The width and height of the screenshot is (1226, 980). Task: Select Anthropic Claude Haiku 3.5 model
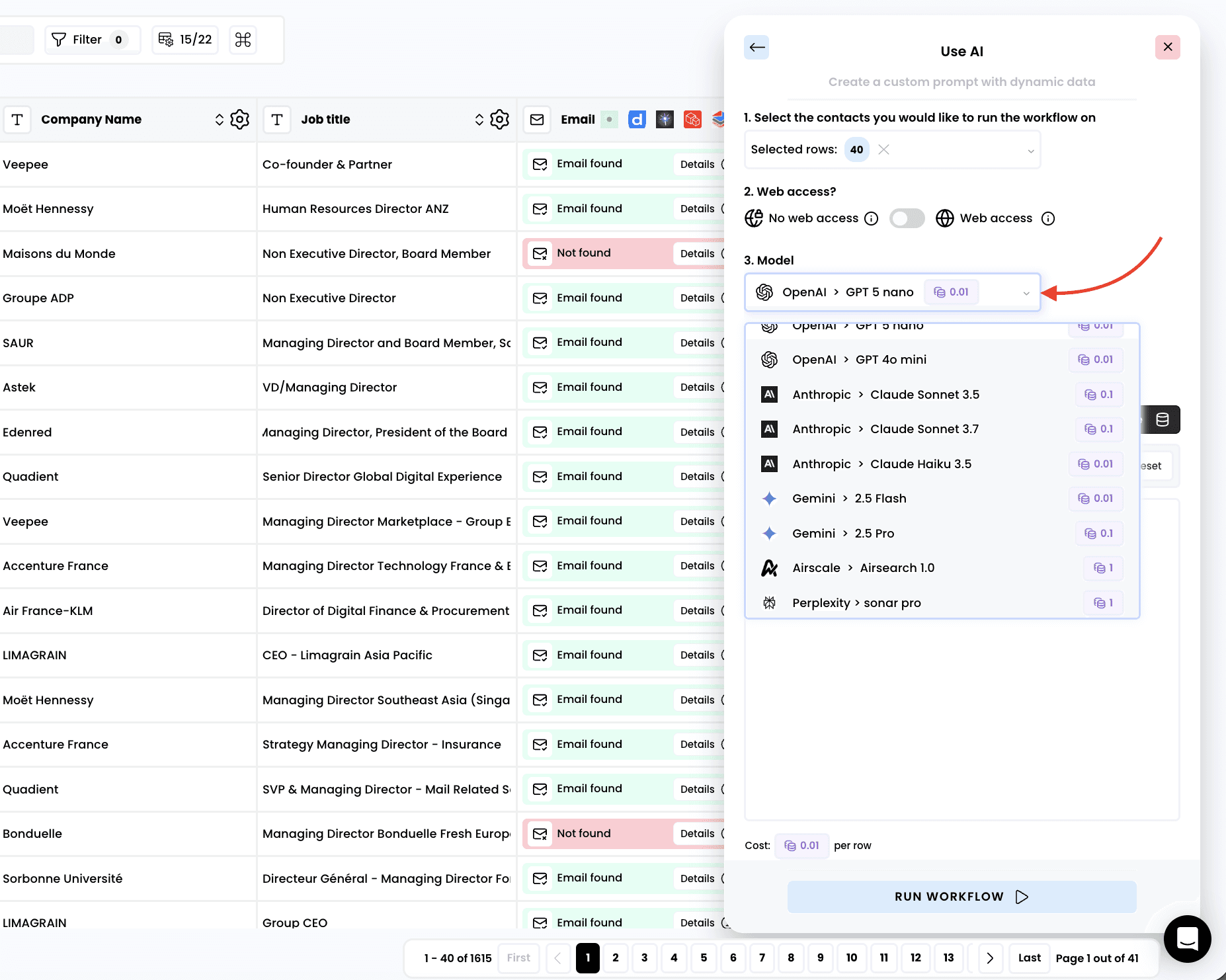tap(942, 464)
